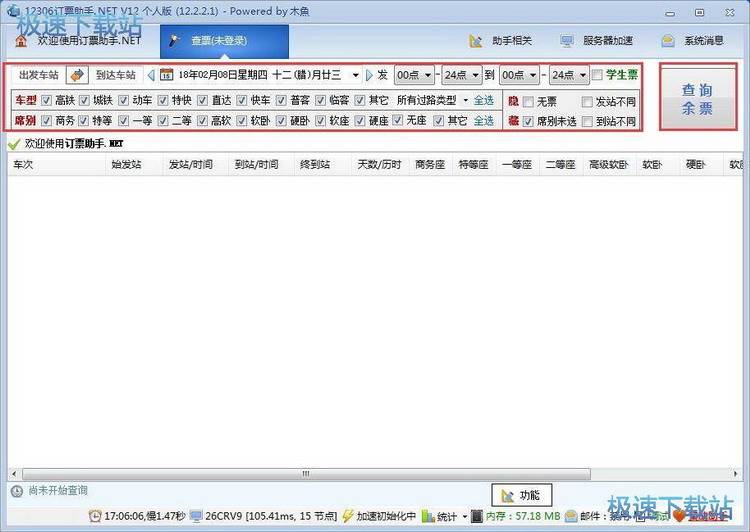The width and height of the screenshot is (750, 532).
Task: Click the 高级软卧 column header
Action: point(609,165)
